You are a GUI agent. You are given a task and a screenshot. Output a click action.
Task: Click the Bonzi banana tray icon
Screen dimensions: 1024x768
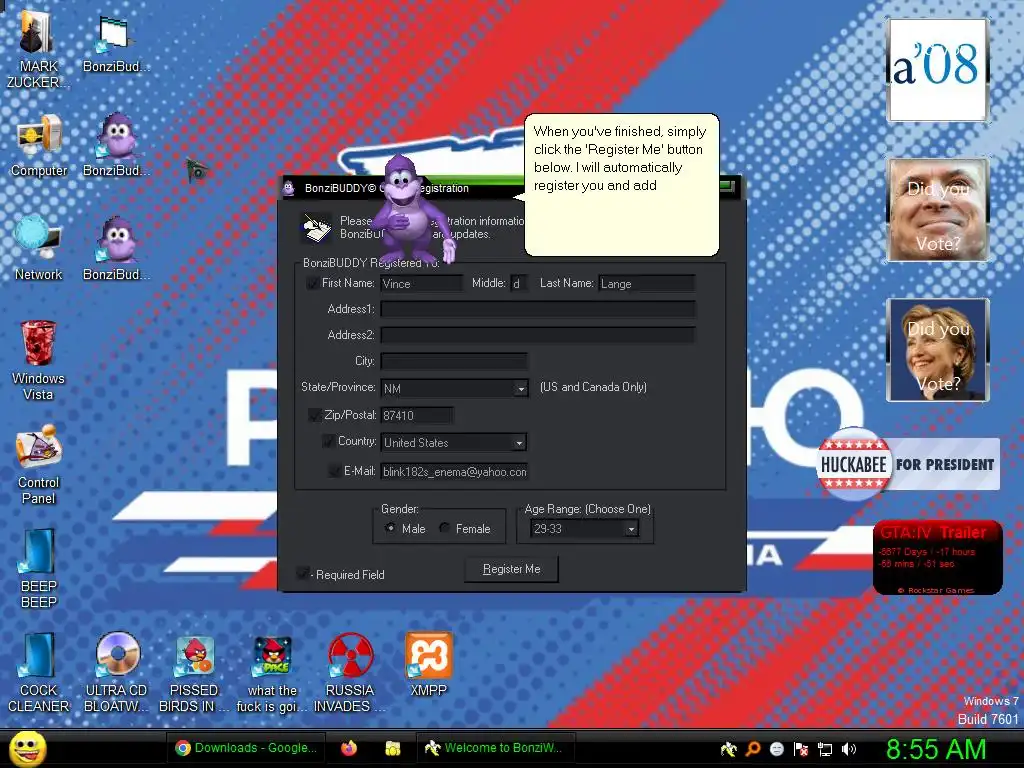pyautogui.click(x=728, y=749)
